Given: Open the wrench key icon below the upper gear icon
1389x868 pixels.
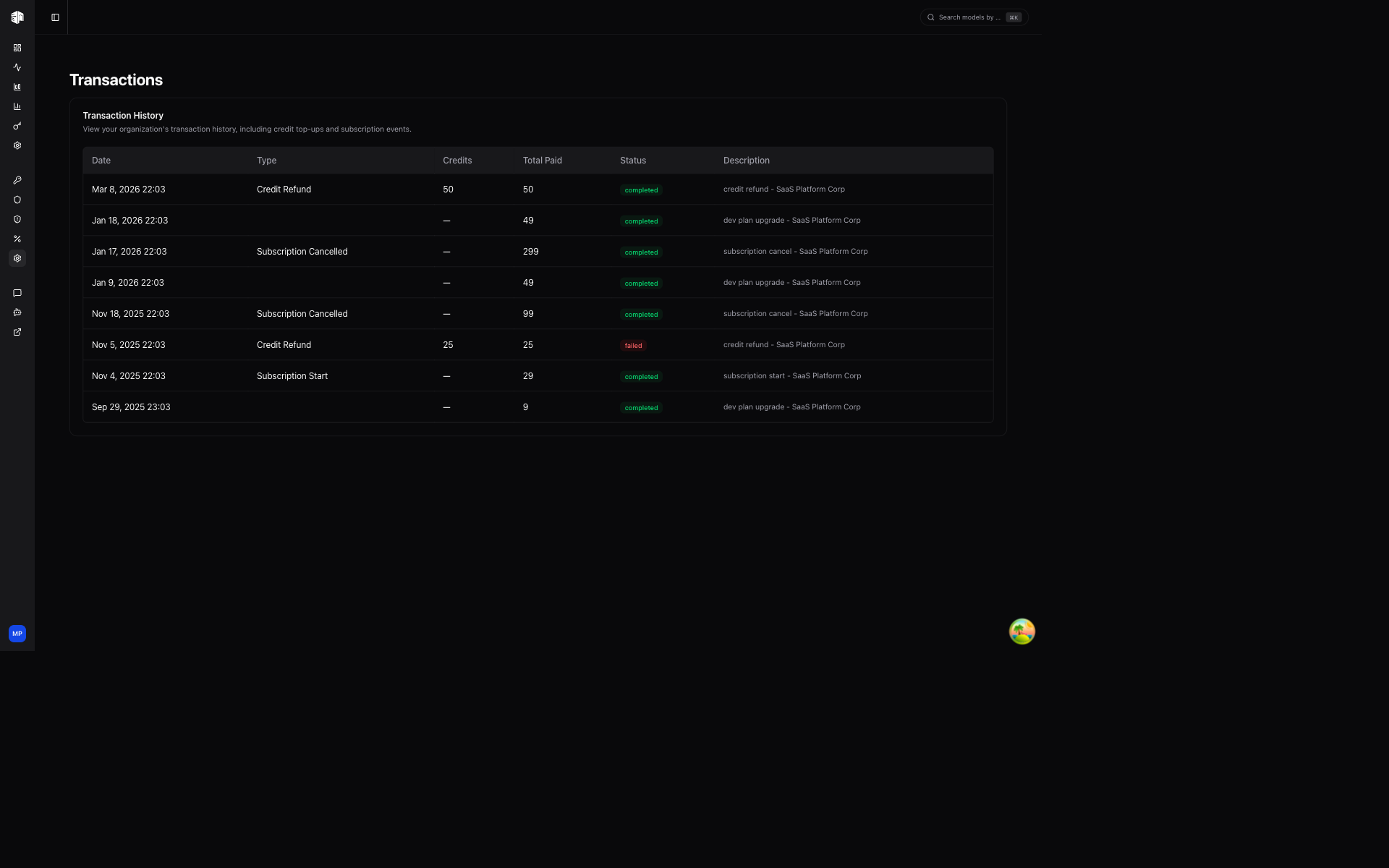Looking at the screenshot, I should tap(17, 180).
